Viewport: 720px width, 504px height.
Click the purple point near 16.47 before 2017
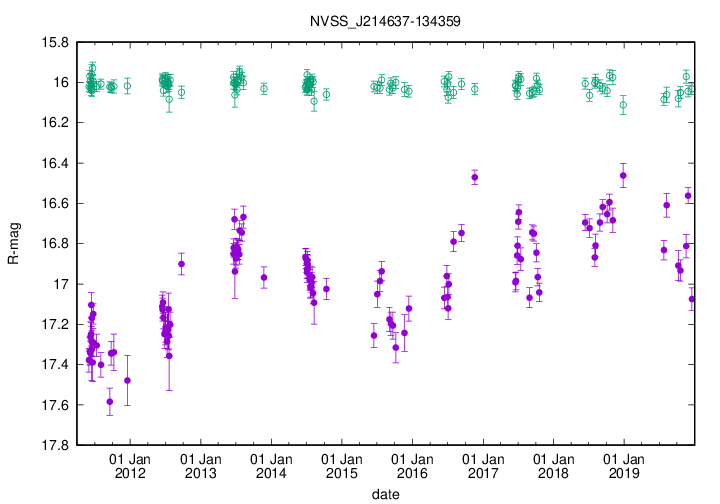(x=474, y=177)
